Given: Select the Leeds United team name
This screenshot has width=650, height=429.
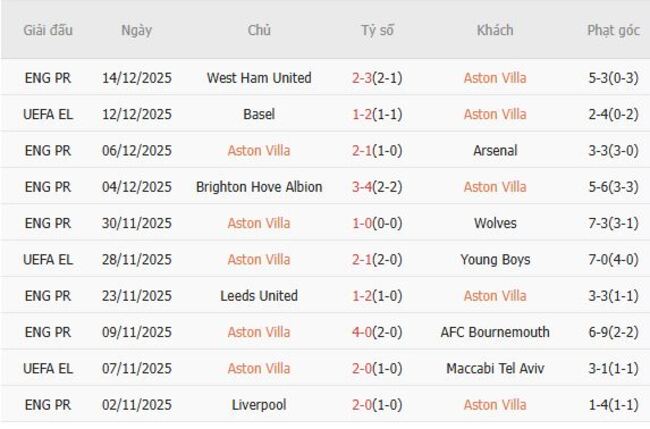Looking at the screenshot, I should click(x=259, y=296).
